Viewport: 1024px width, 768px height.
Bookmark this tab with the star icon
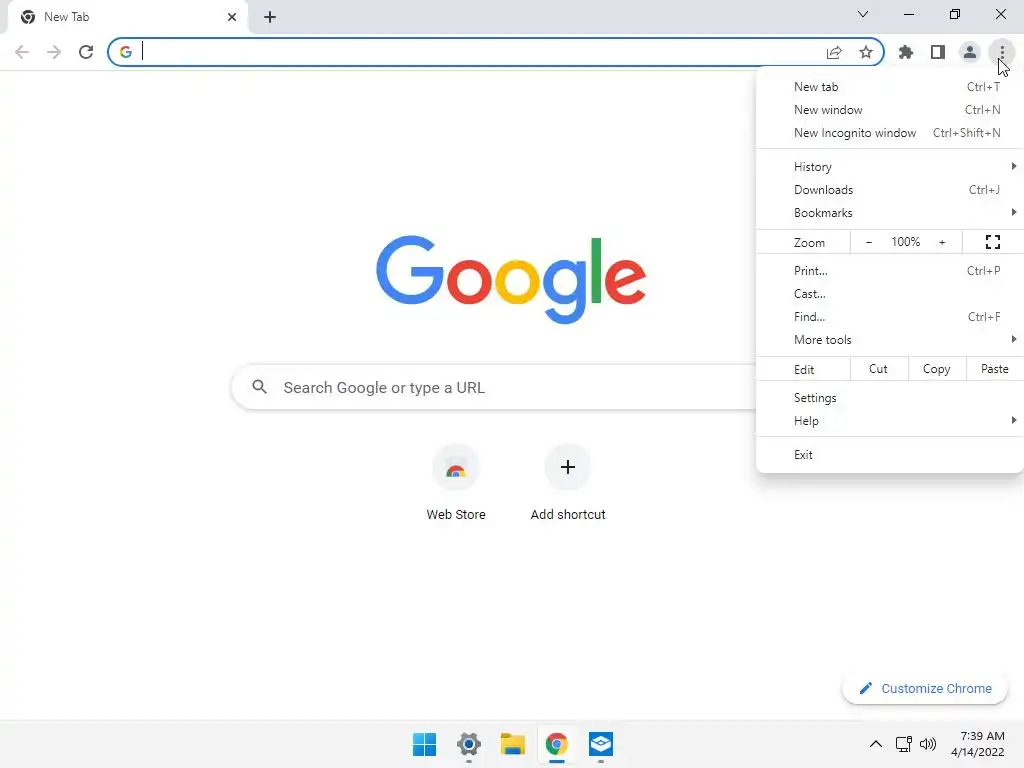point(866,52)
